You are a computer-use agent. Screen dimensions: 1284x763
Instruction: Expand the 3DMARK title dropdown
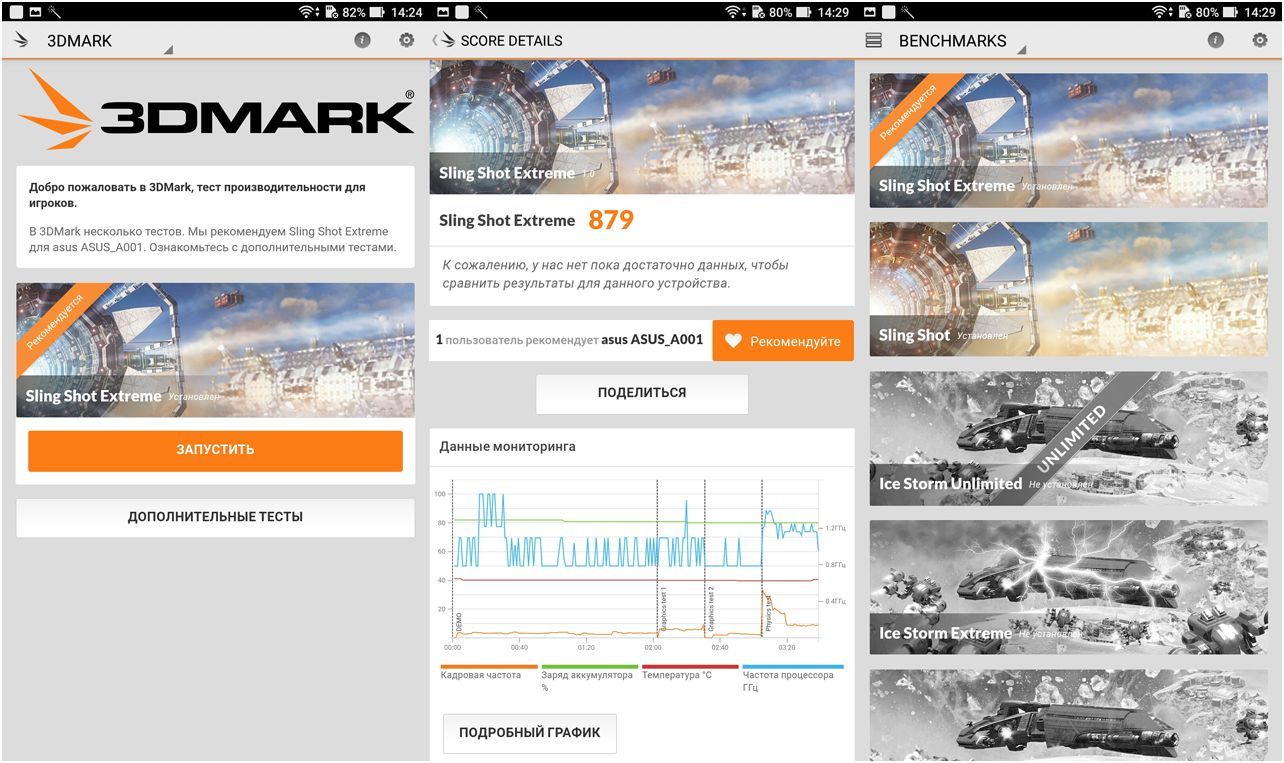[168, 49]
